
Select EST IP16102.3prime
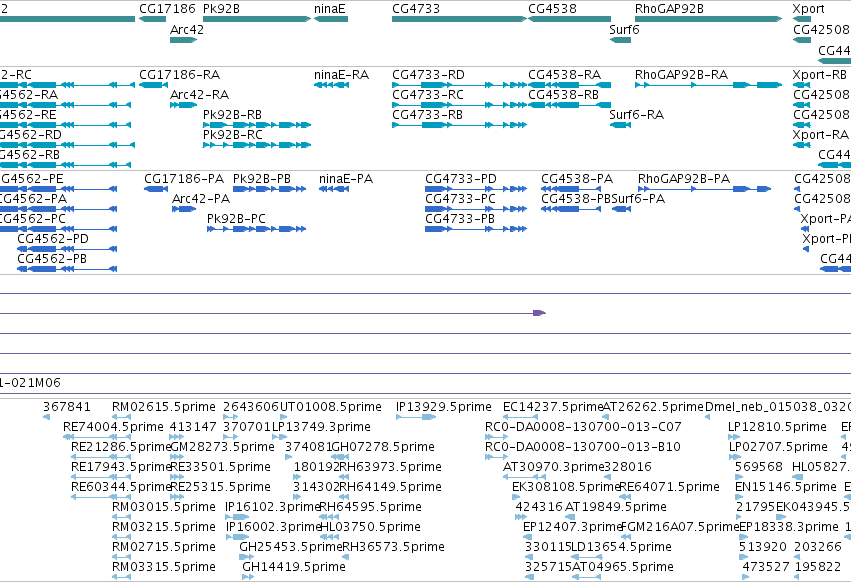tap(273, 507)
